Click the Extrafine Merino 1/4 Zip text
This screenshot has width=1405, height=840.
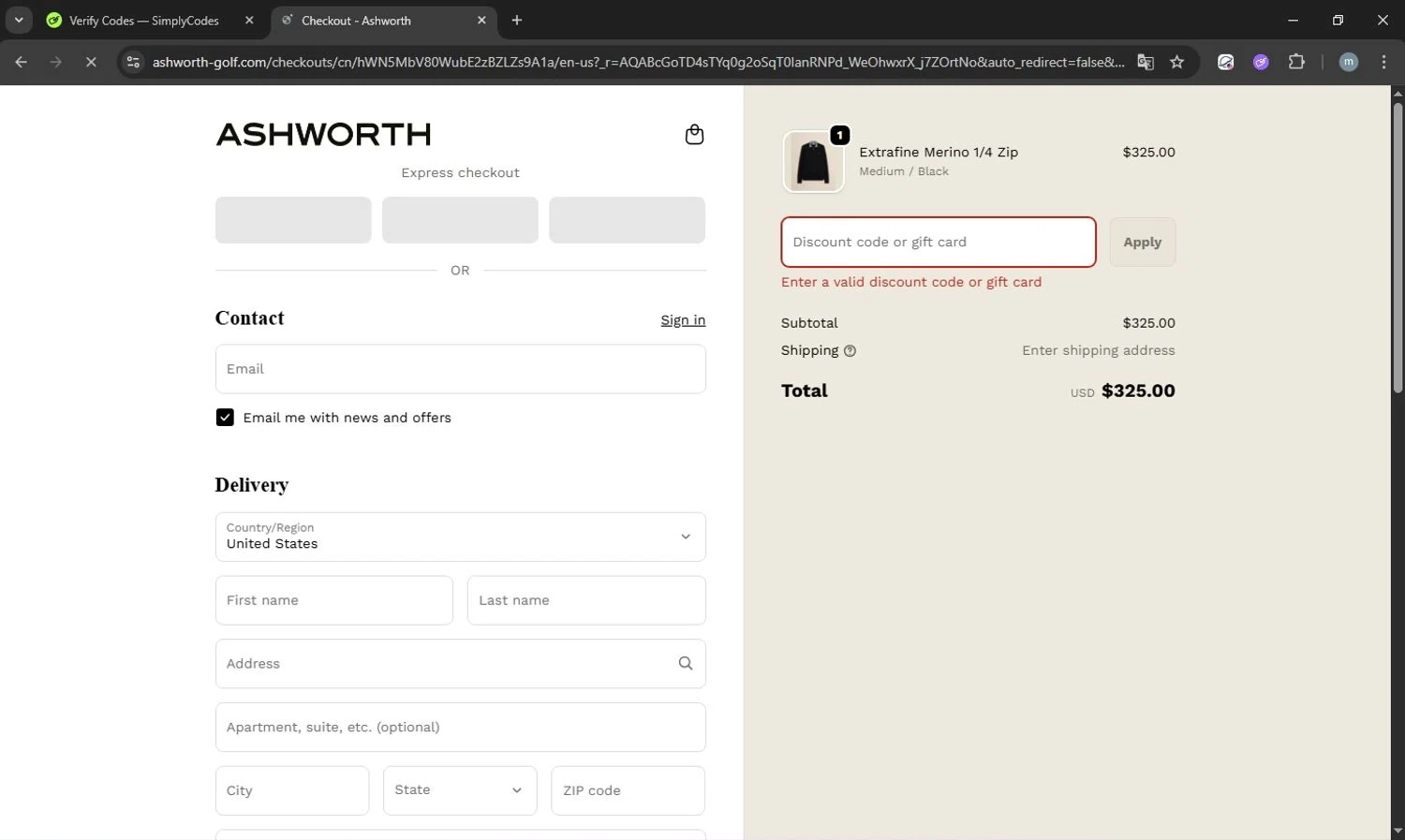[939, 152]
